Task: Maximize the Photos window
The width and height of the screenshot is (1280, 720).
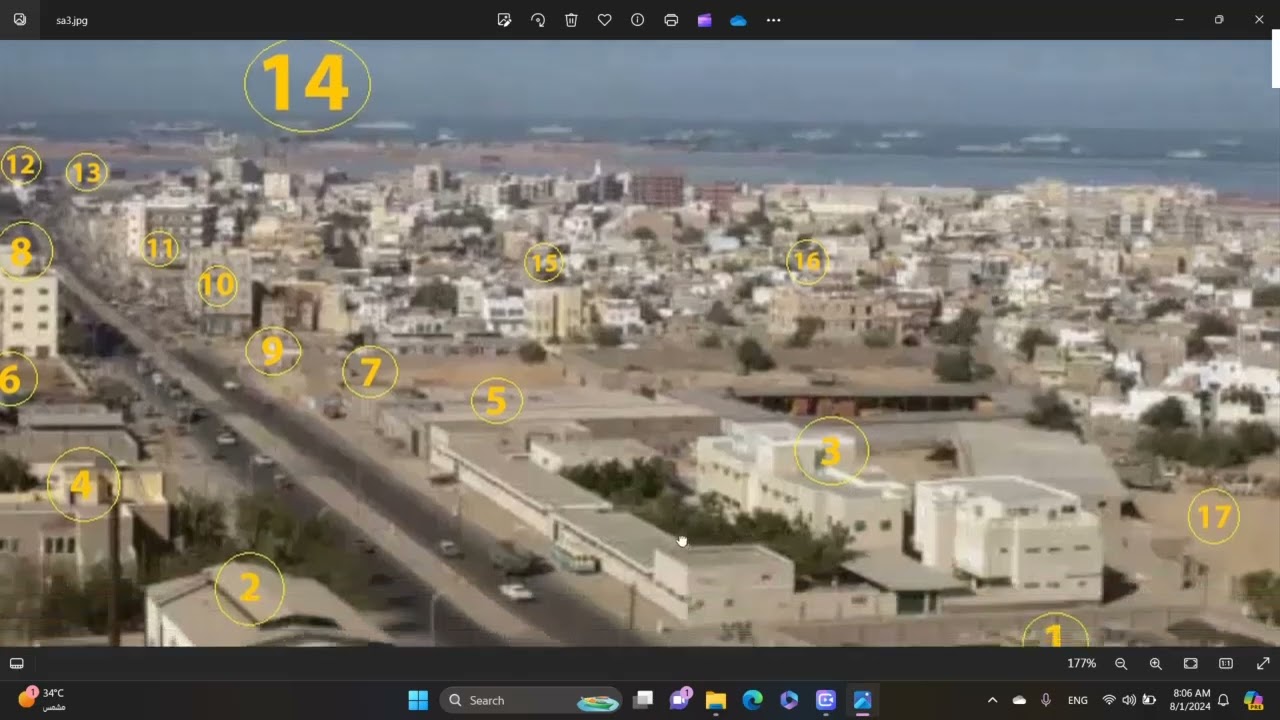Action: tap(1219, 20)
